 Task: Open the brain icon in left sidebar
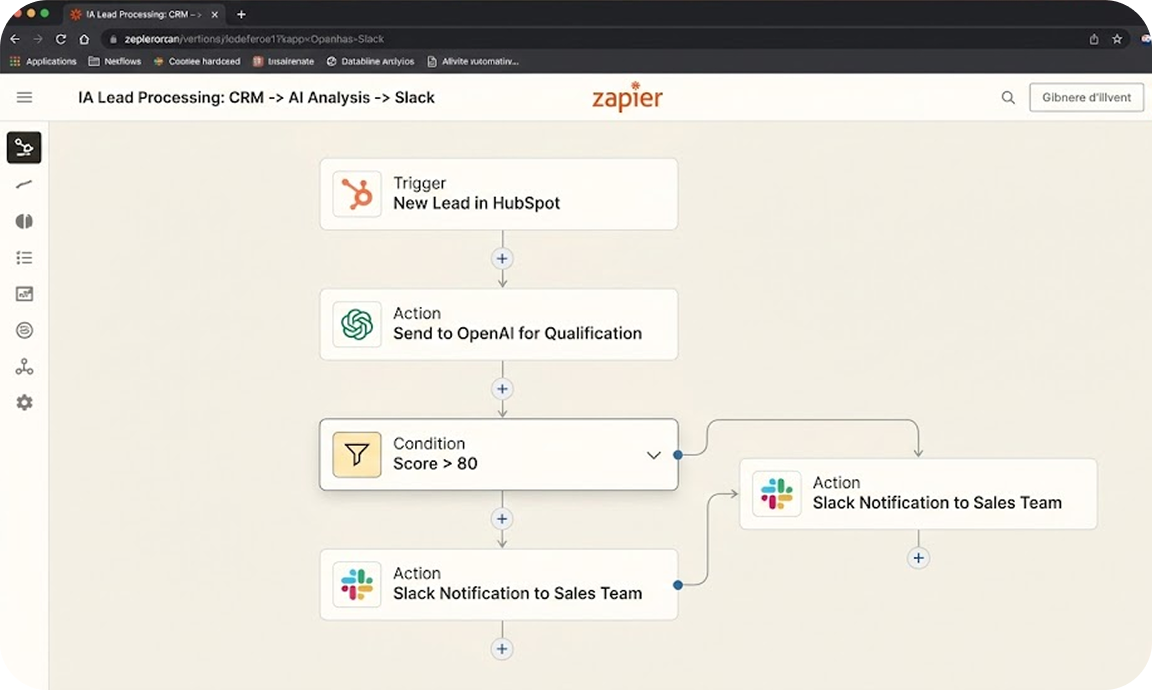(x=24, y=221)
